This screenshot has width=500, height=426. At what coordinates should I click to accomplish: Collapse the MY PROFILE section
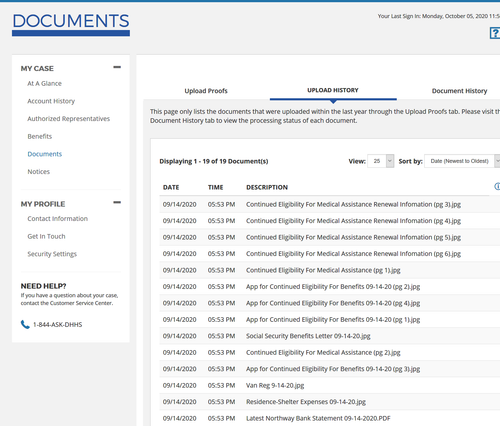pos(117,202)
